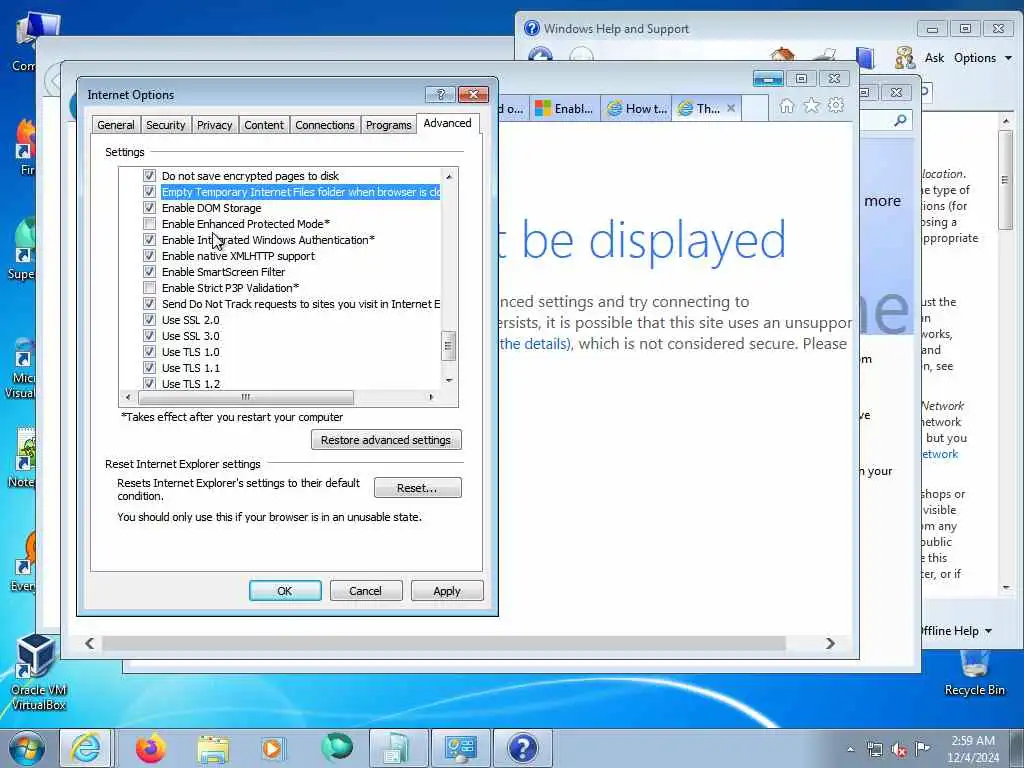Screen dimensions: 1024x768
Task: Click the Reset... button
Action: click(417, 488)
